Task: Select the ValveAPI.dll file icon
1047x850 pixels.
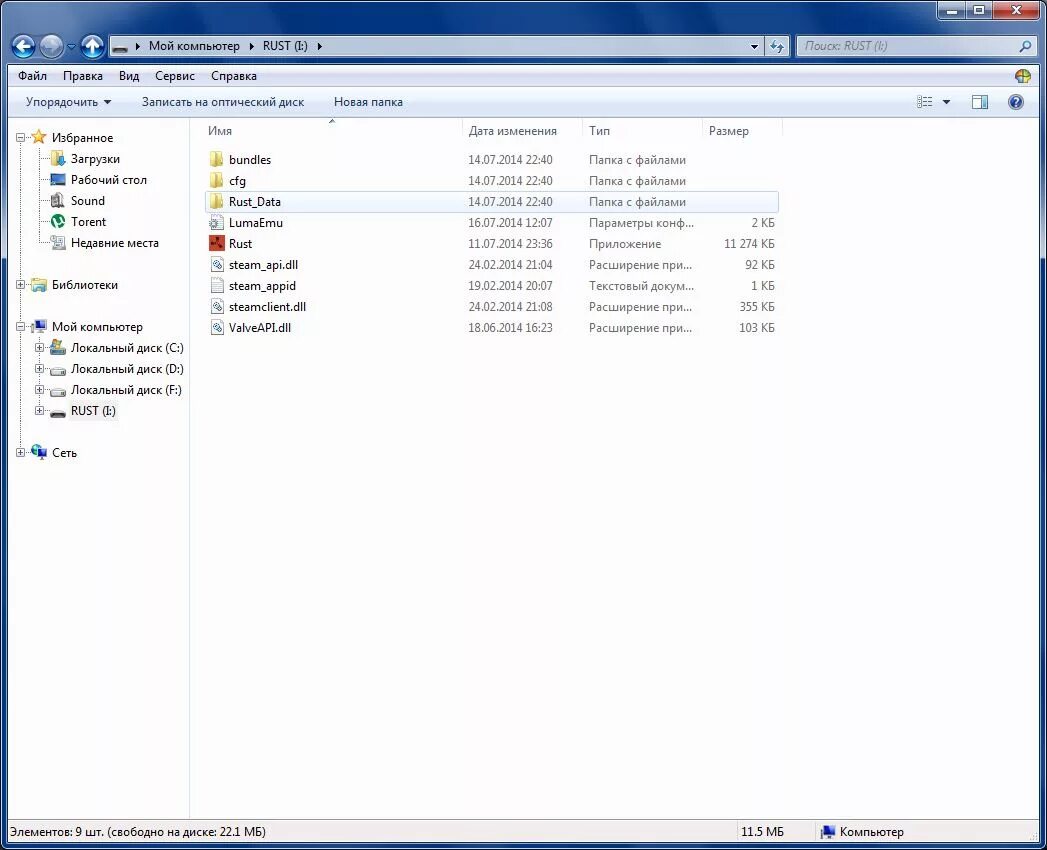Action: [x=216, y=328]
